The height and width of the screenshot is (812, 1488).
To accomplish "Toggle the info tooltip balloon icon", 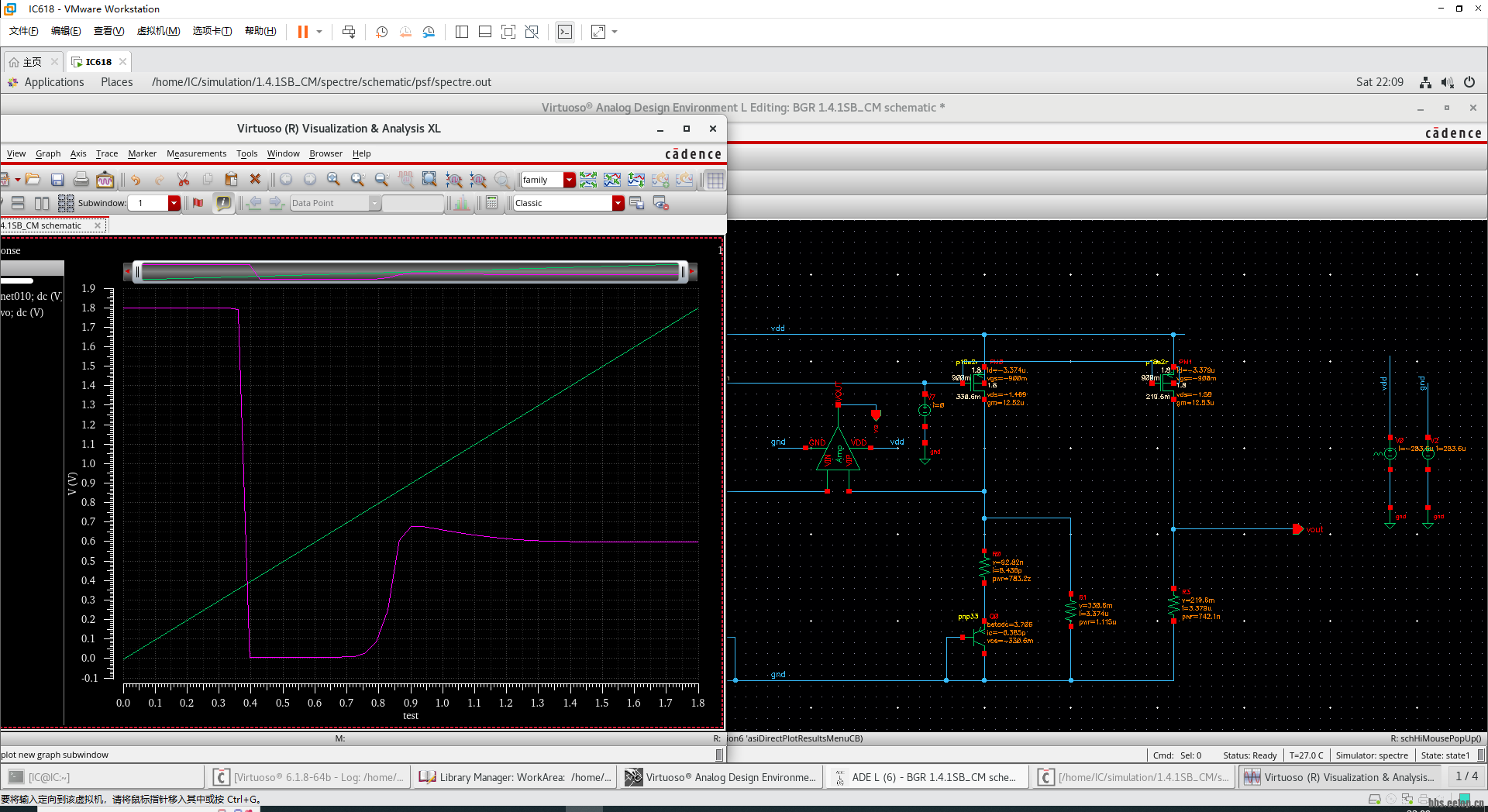I will [223, 203].
